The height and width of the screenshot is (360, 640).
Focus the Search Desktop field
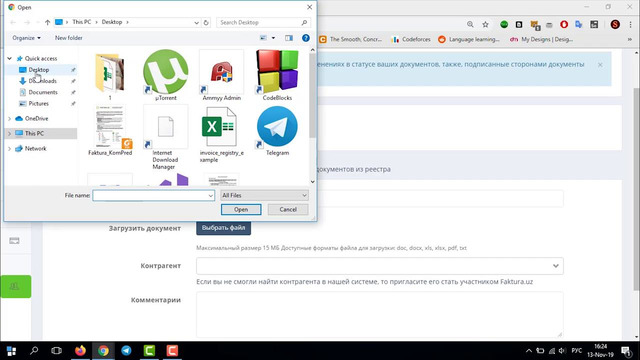(263, 22)
